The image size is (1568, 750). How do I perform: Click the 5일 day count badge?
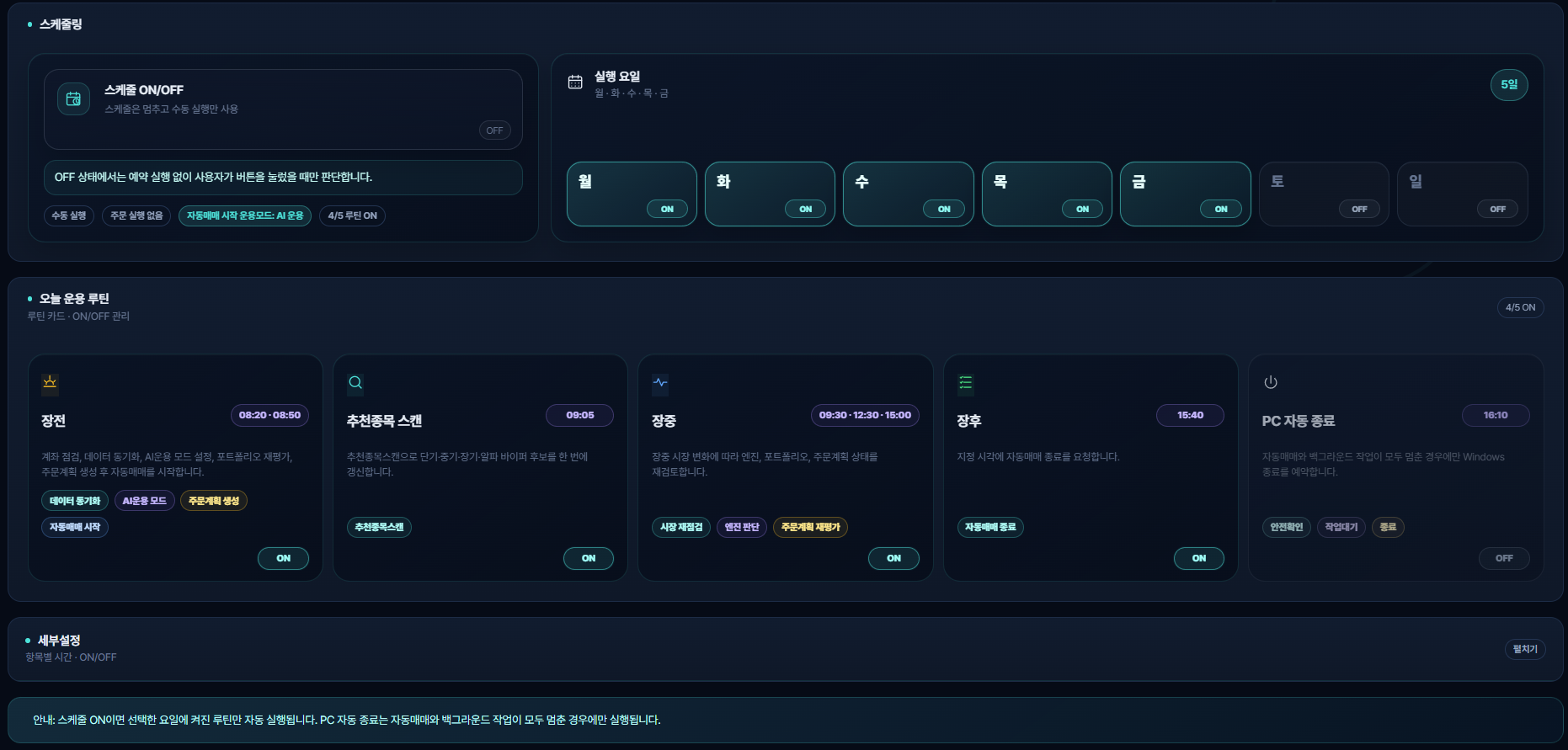1509,84
